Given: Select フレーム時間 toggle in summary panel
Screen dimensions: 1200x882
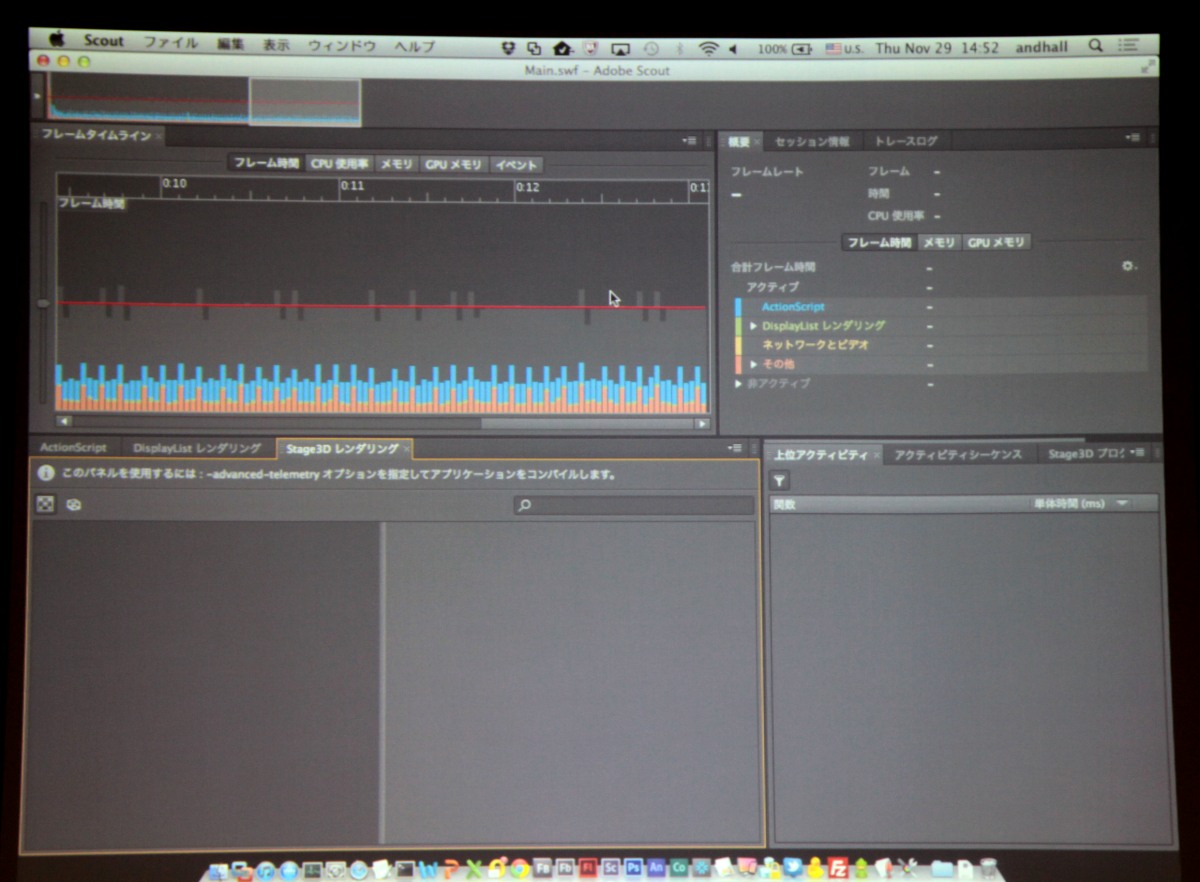Looking at the screenshot, I should click(x=879, y=242).
